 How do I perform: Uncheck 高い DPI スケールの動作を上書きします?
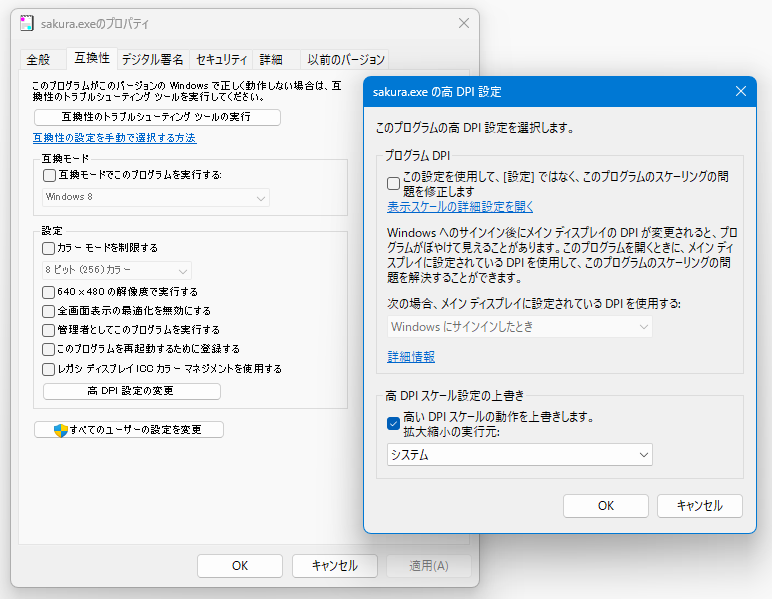(394, 423)
